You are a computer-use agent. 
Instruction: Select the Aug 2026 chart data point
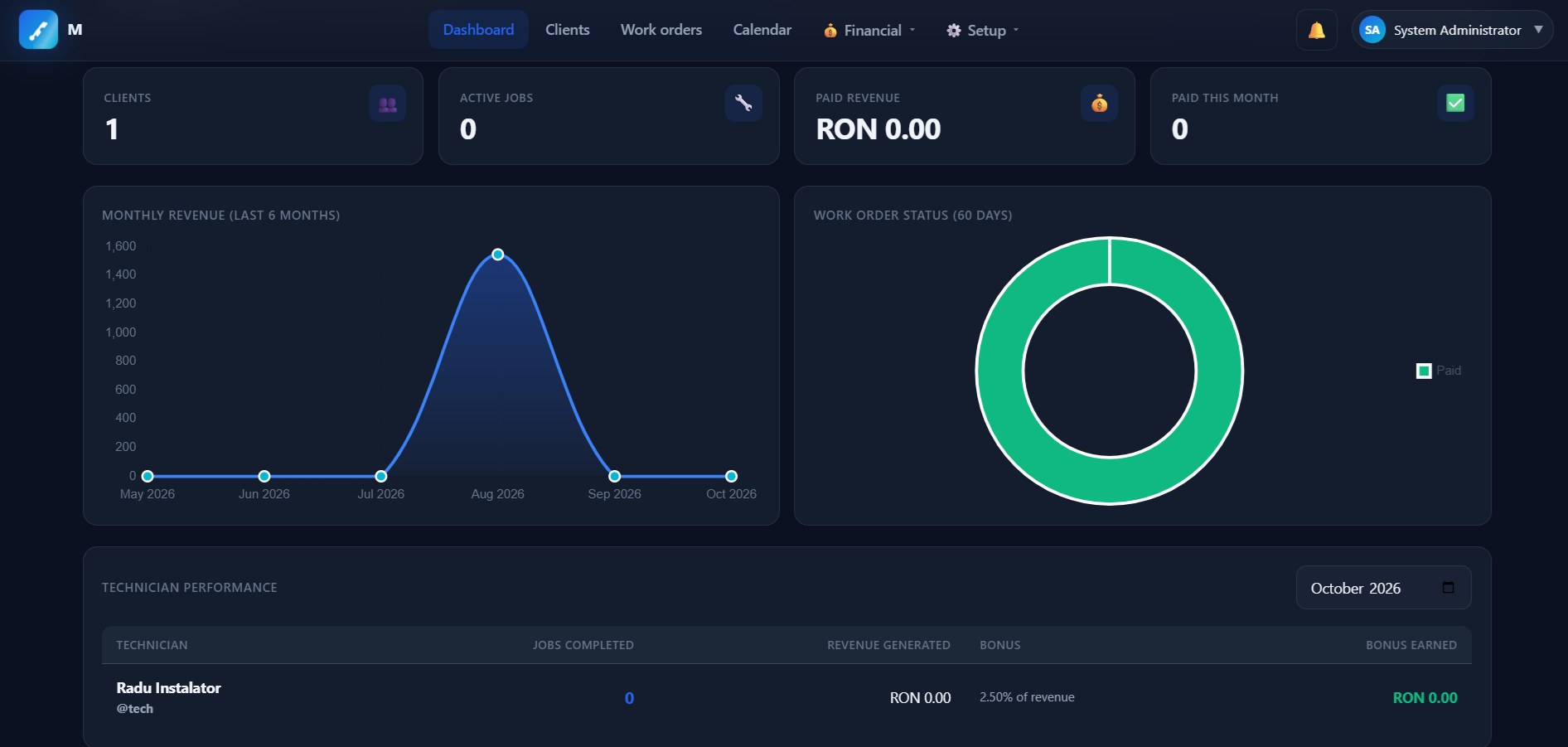tap(498, 255)
